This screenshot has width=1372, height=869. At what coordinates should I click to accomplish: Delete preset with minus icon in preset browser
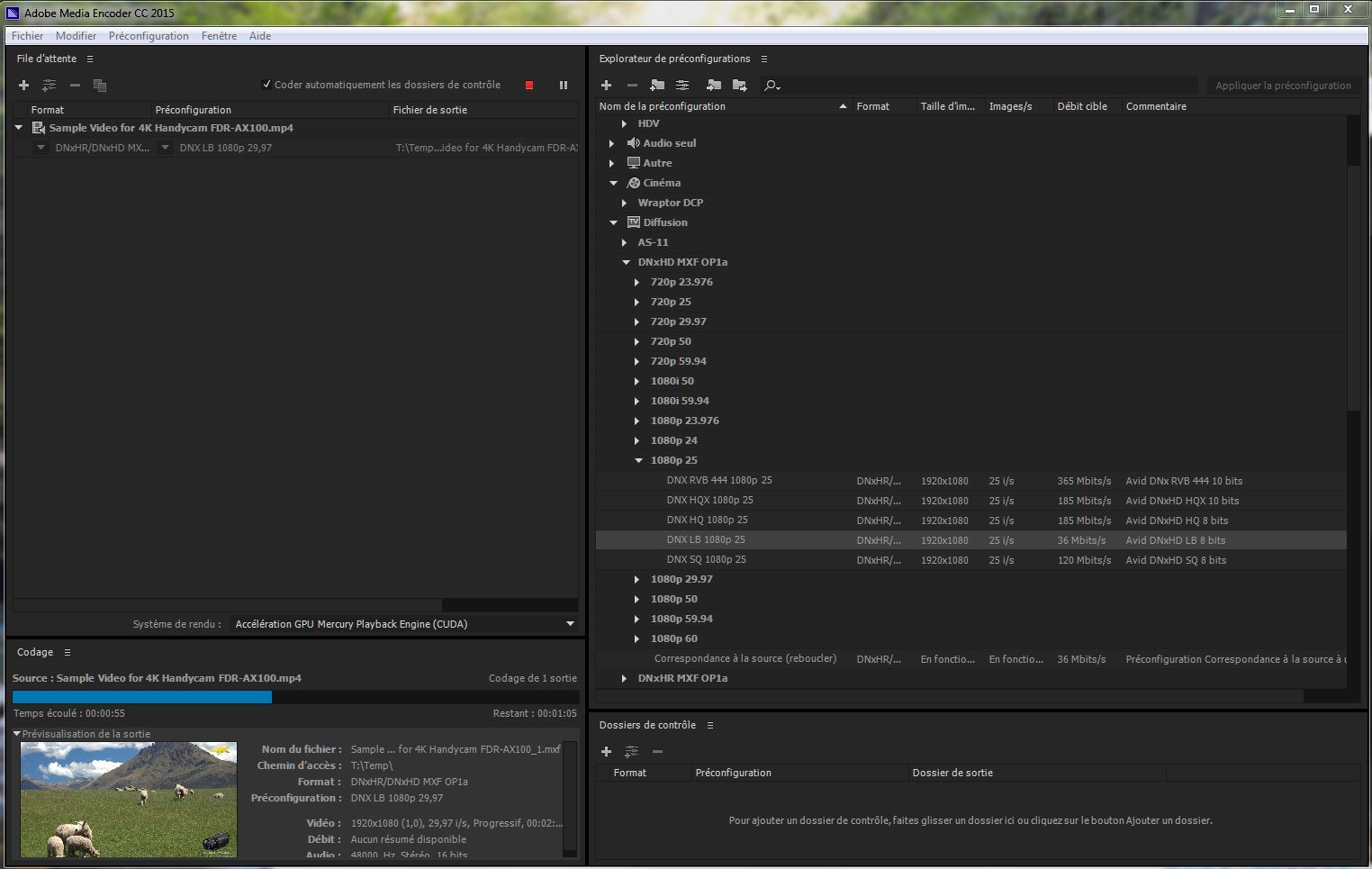point(632,86)
